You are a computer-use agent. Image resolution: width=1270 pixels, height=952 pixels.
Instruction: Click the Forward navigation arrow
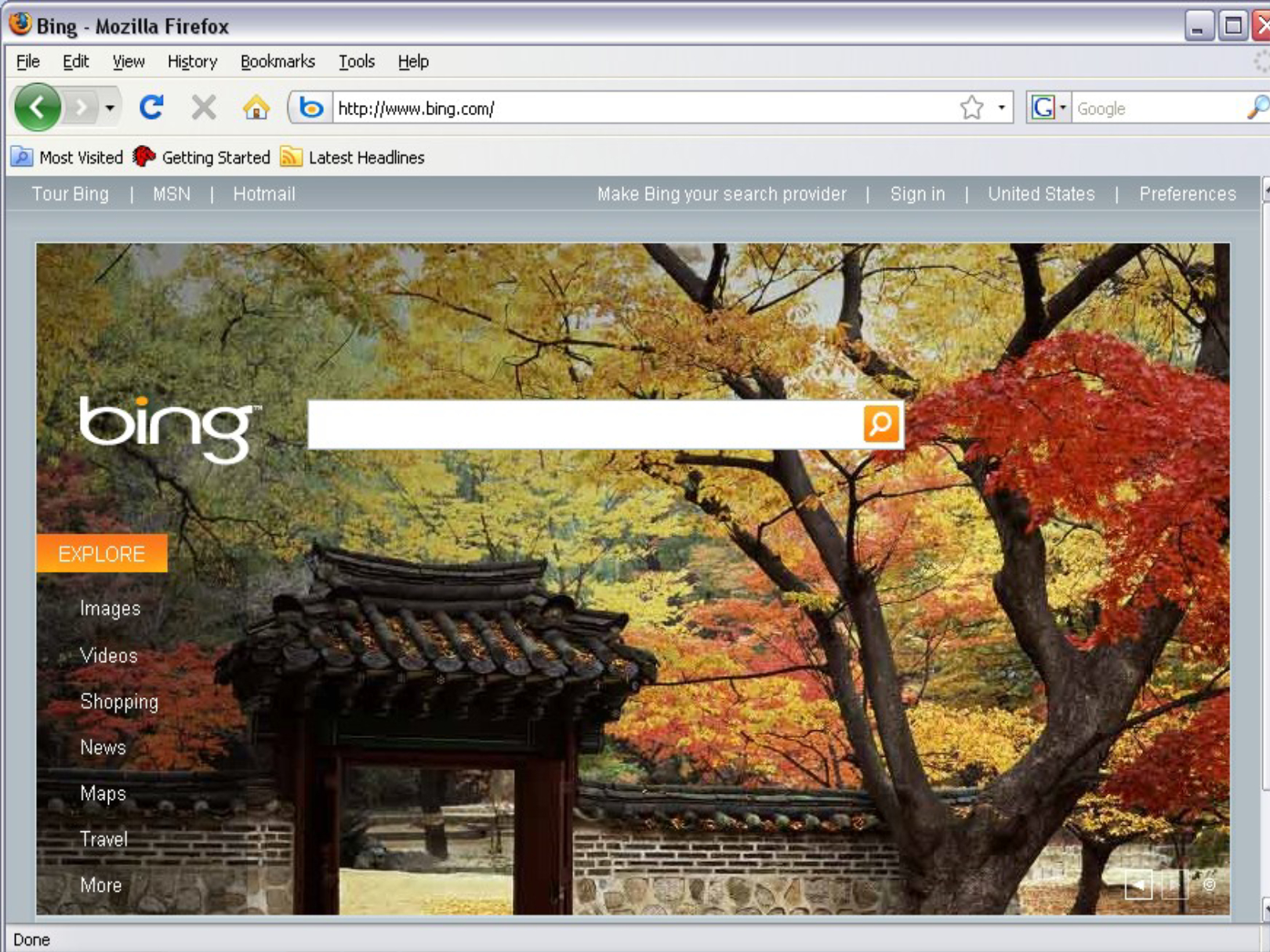[81, 107]
